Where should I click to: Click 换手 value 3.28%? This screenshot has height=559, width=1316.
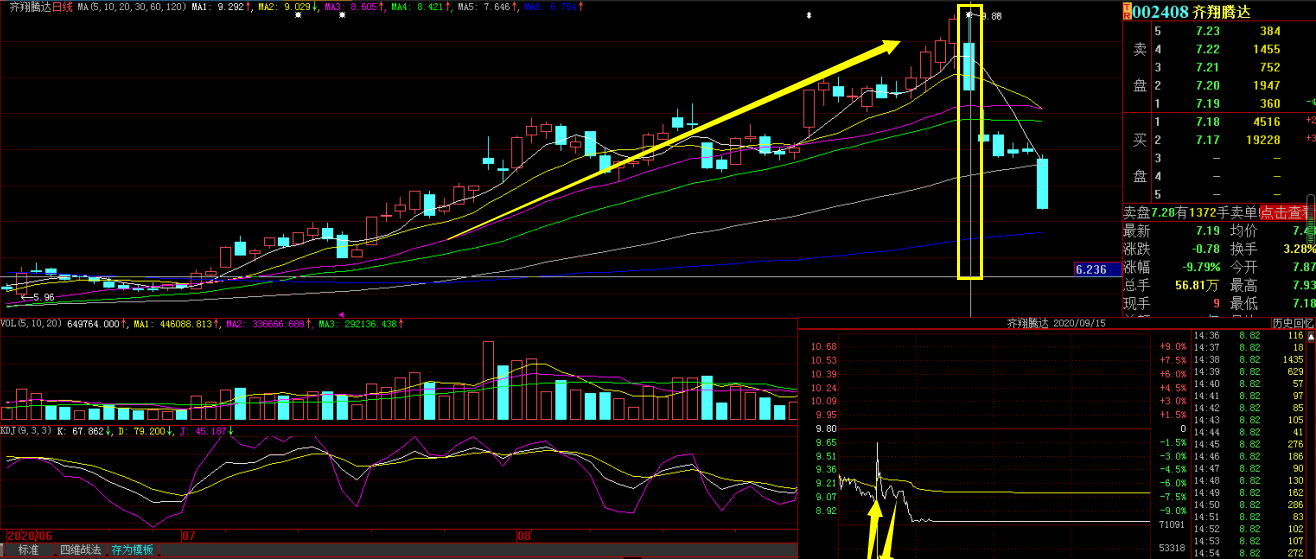point(1297,248)
